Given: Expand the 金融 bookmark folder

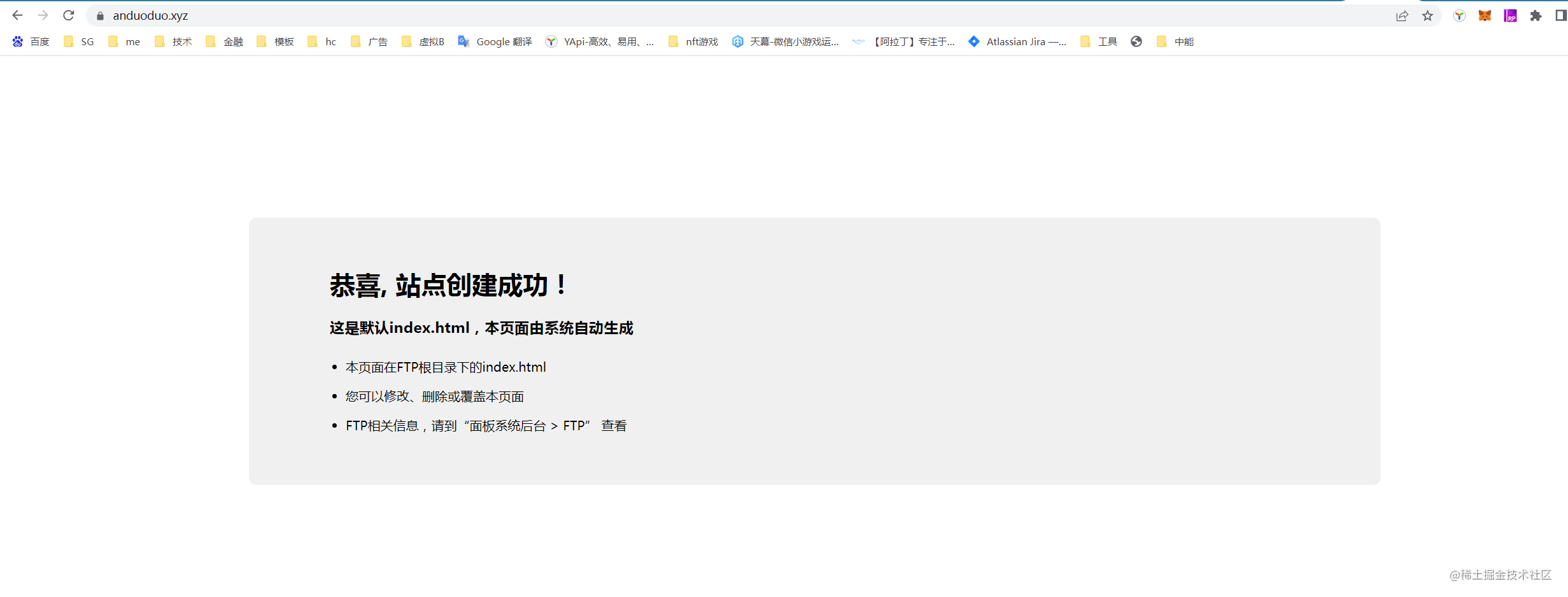Looking at the screenshot, I should [224, 42].
